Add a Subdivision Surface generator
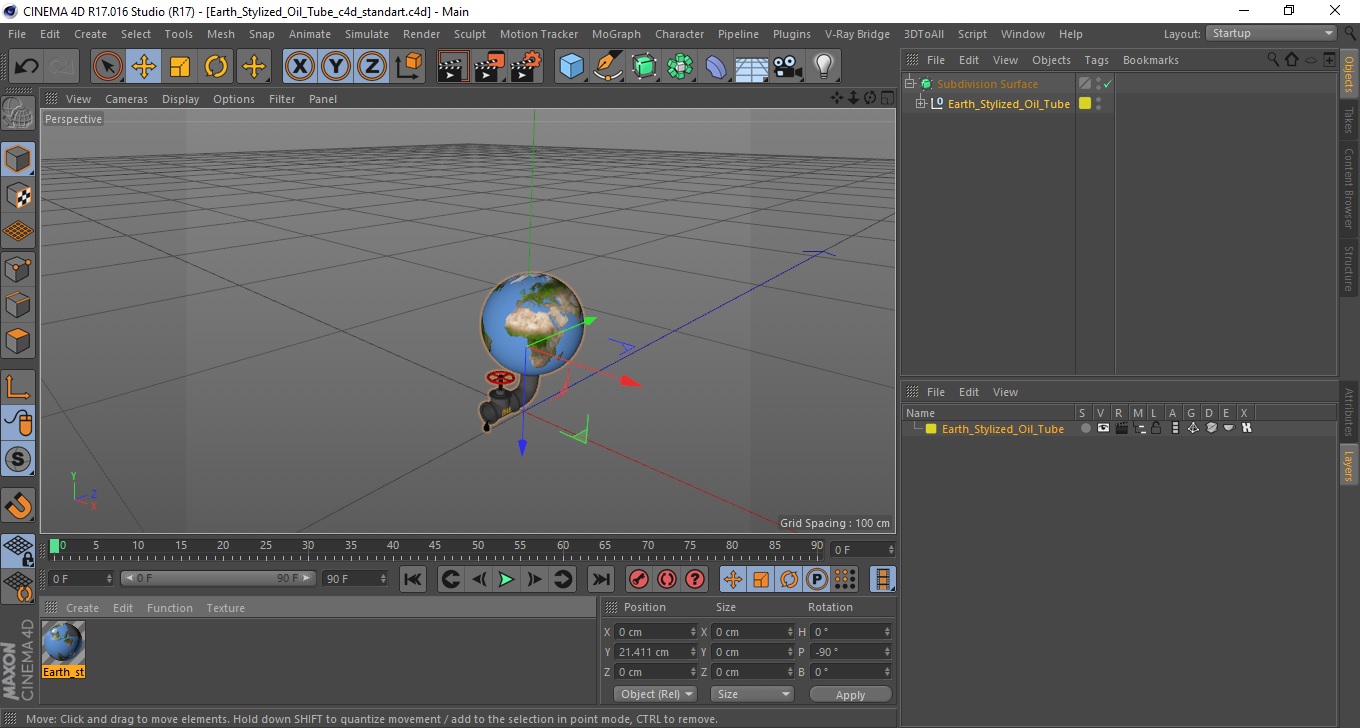This screenshot has width=1360, height=728. coord(644,67)
